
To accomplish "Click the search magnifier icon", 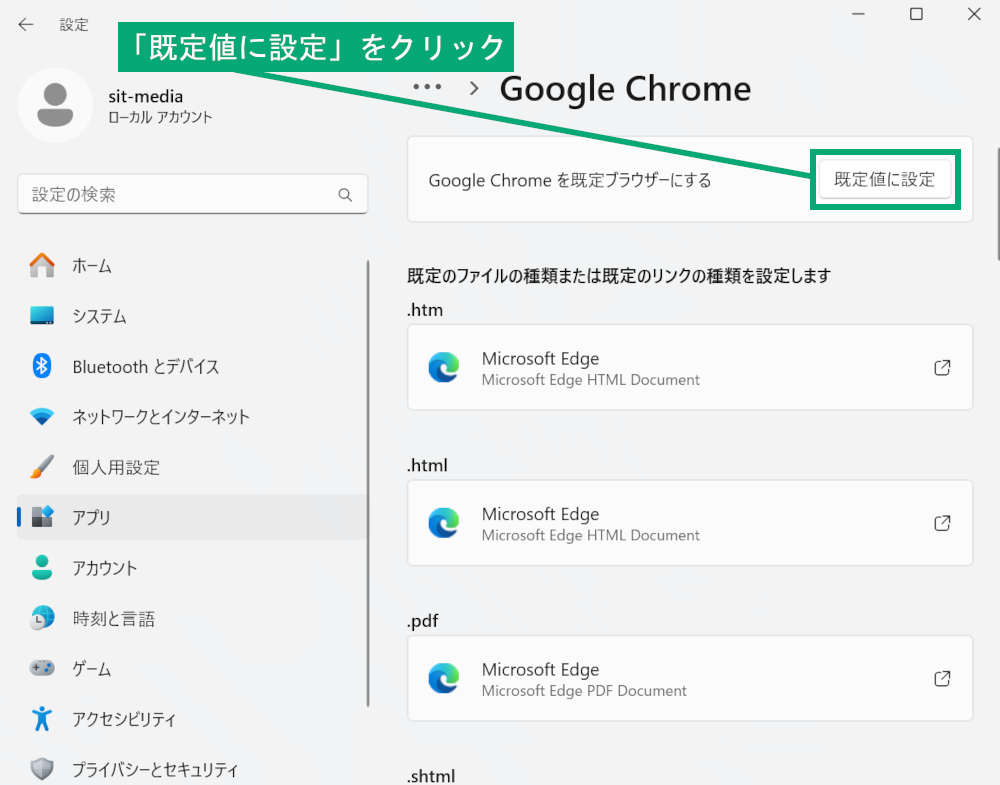I will click(345, 194).
